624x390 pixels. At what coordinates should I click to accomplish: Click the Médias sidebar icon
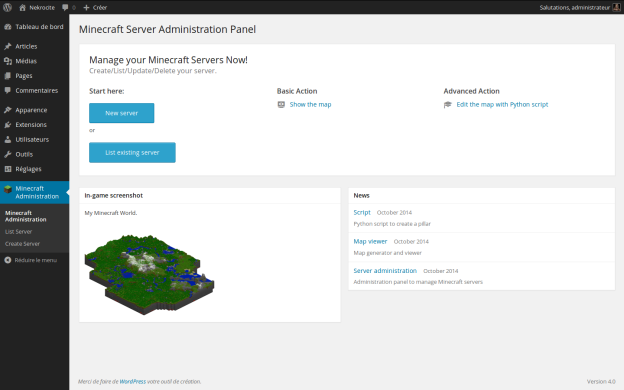[x=8, y=61]
